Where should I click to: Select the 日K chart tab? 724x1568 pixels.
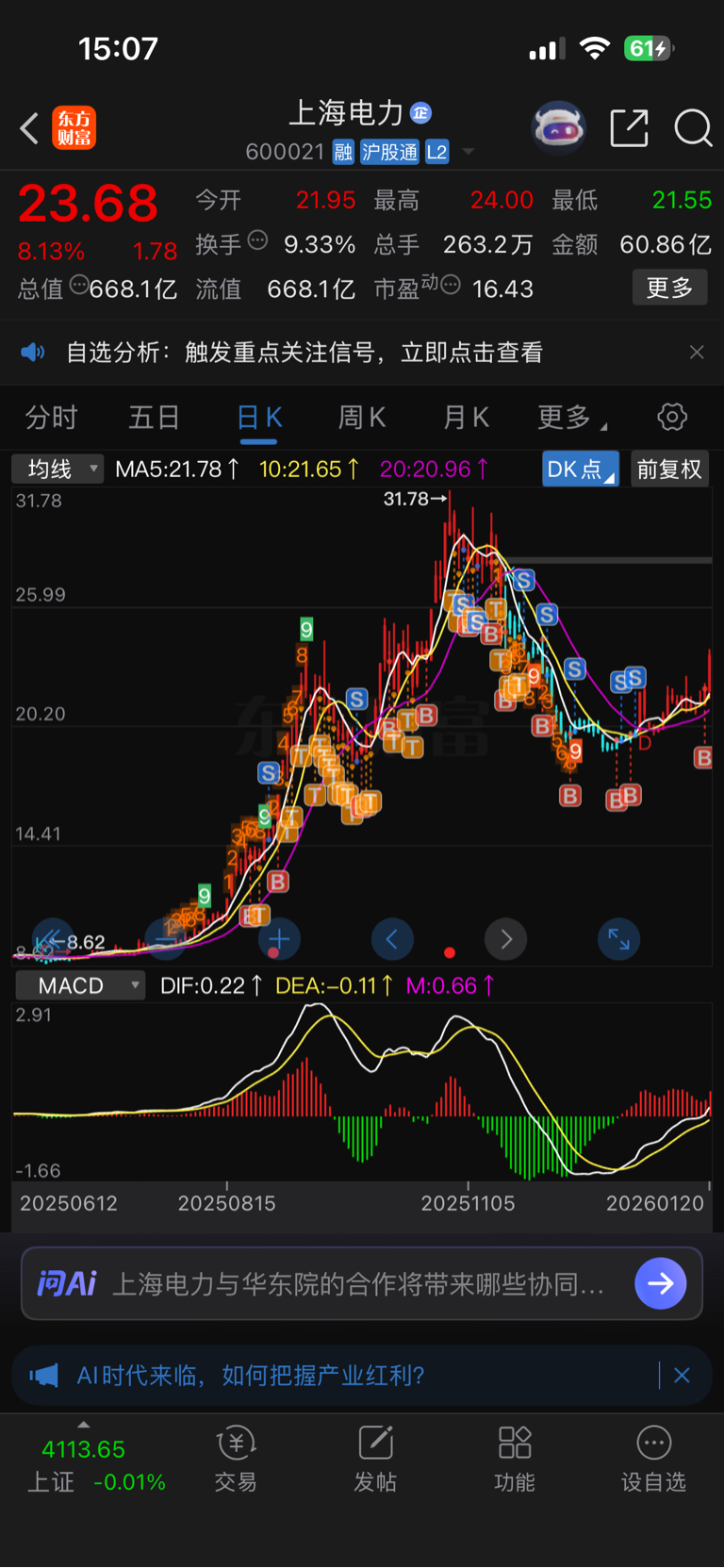click(259, 418)
